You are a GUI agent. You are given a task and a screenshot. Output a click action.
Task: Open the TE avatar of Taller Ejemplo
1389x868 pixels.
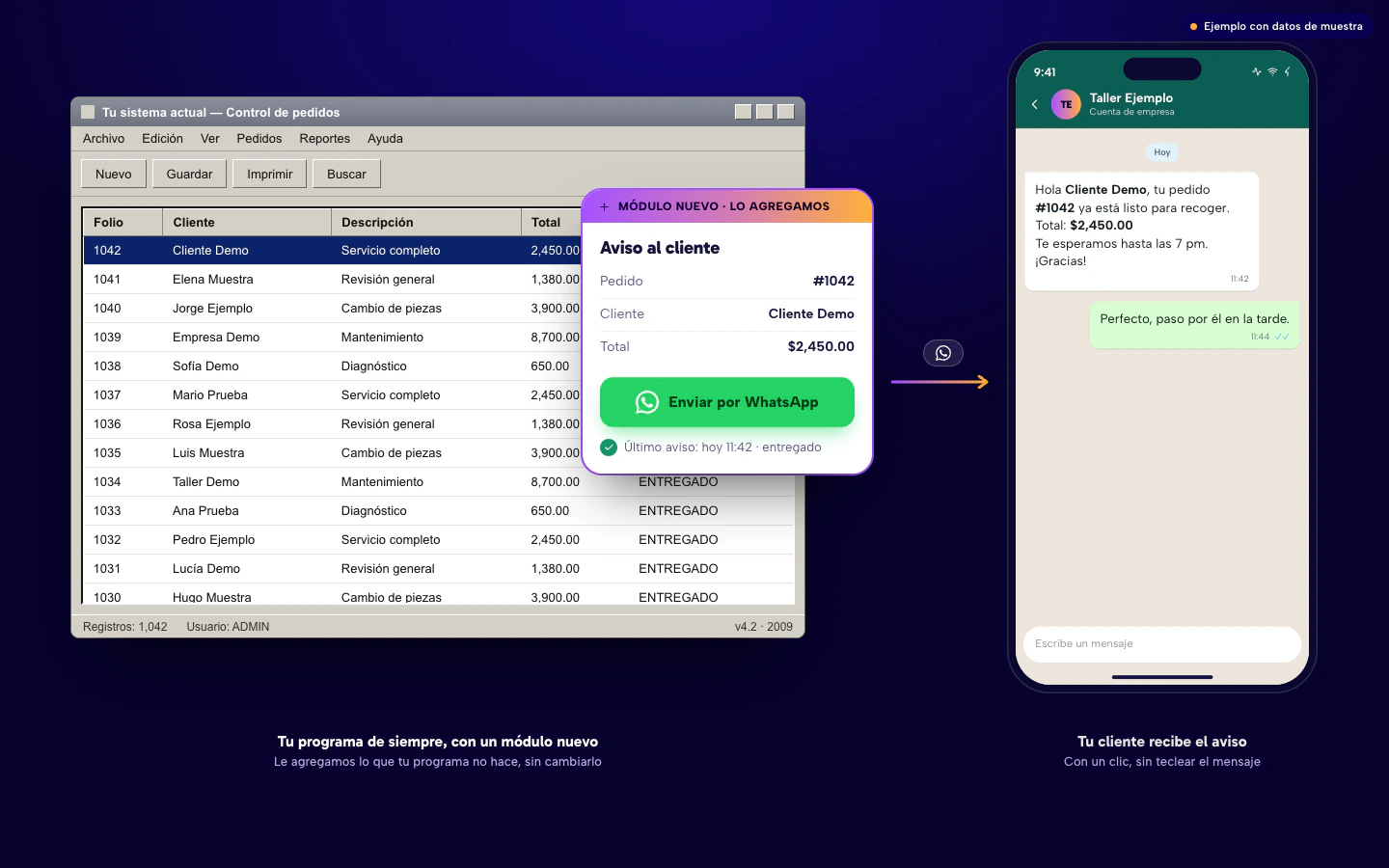point(1066,104)
